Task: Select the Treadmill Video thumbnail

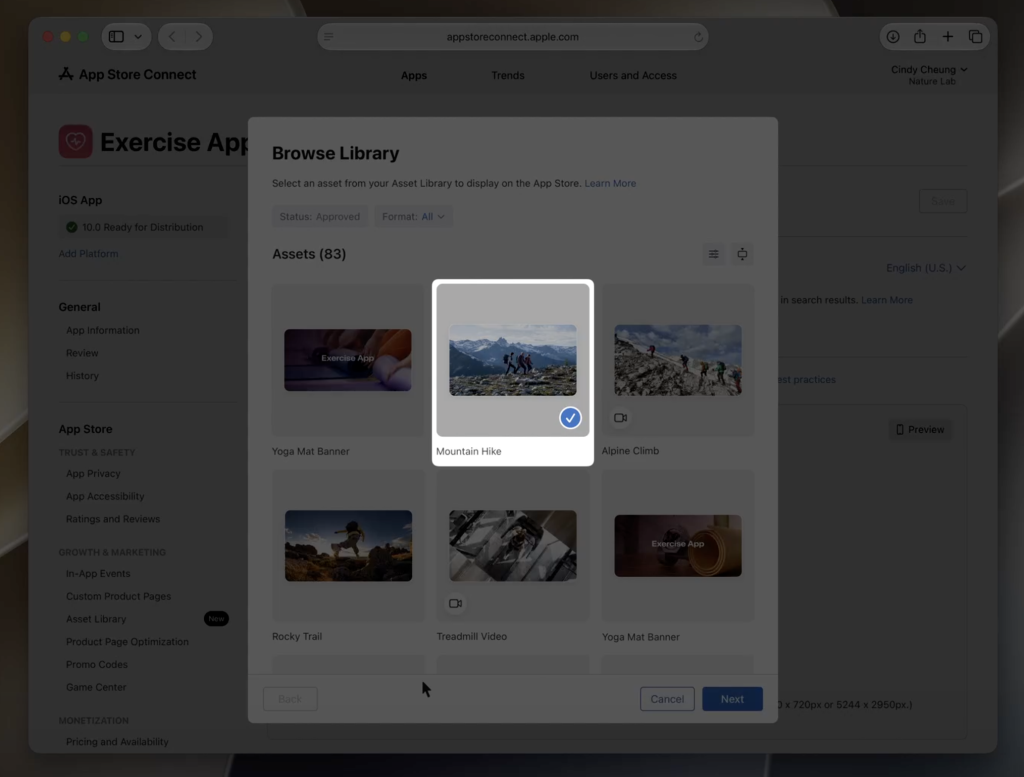Action: pyautogui.click(x=513, y=546)
